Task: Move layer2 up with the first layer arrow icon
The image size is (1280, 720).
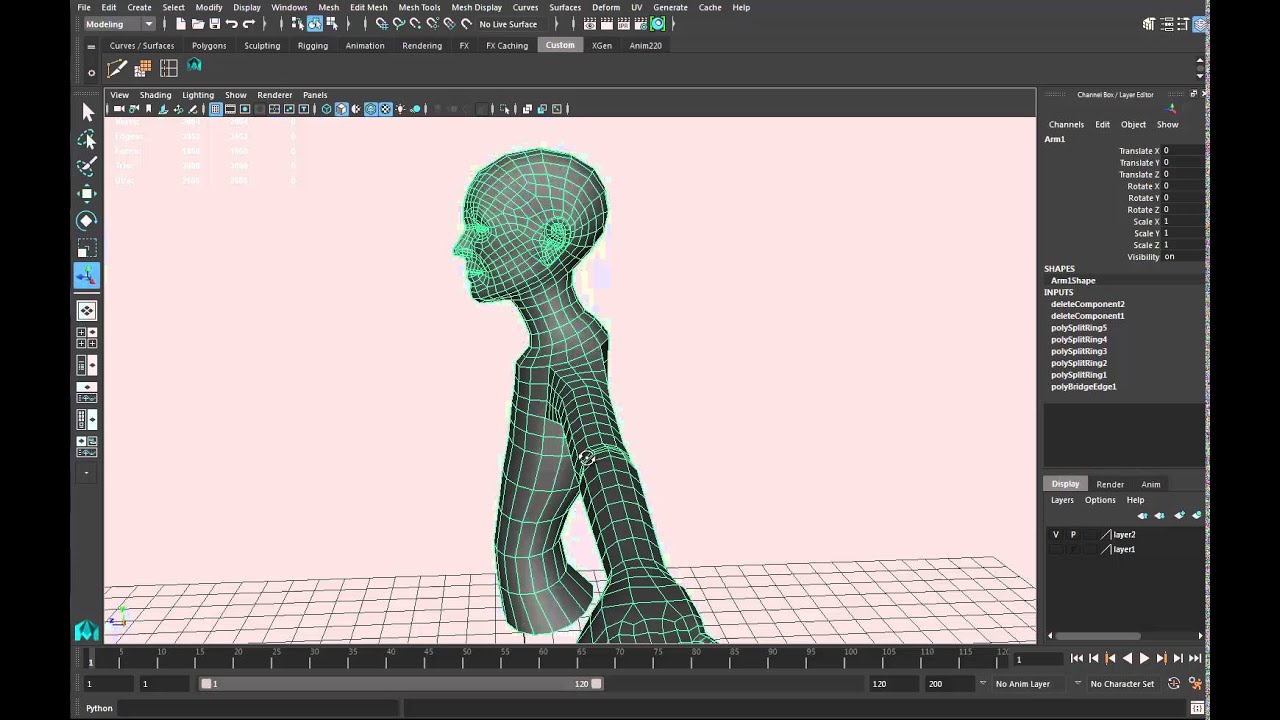Action: [x=1142, y=516]
